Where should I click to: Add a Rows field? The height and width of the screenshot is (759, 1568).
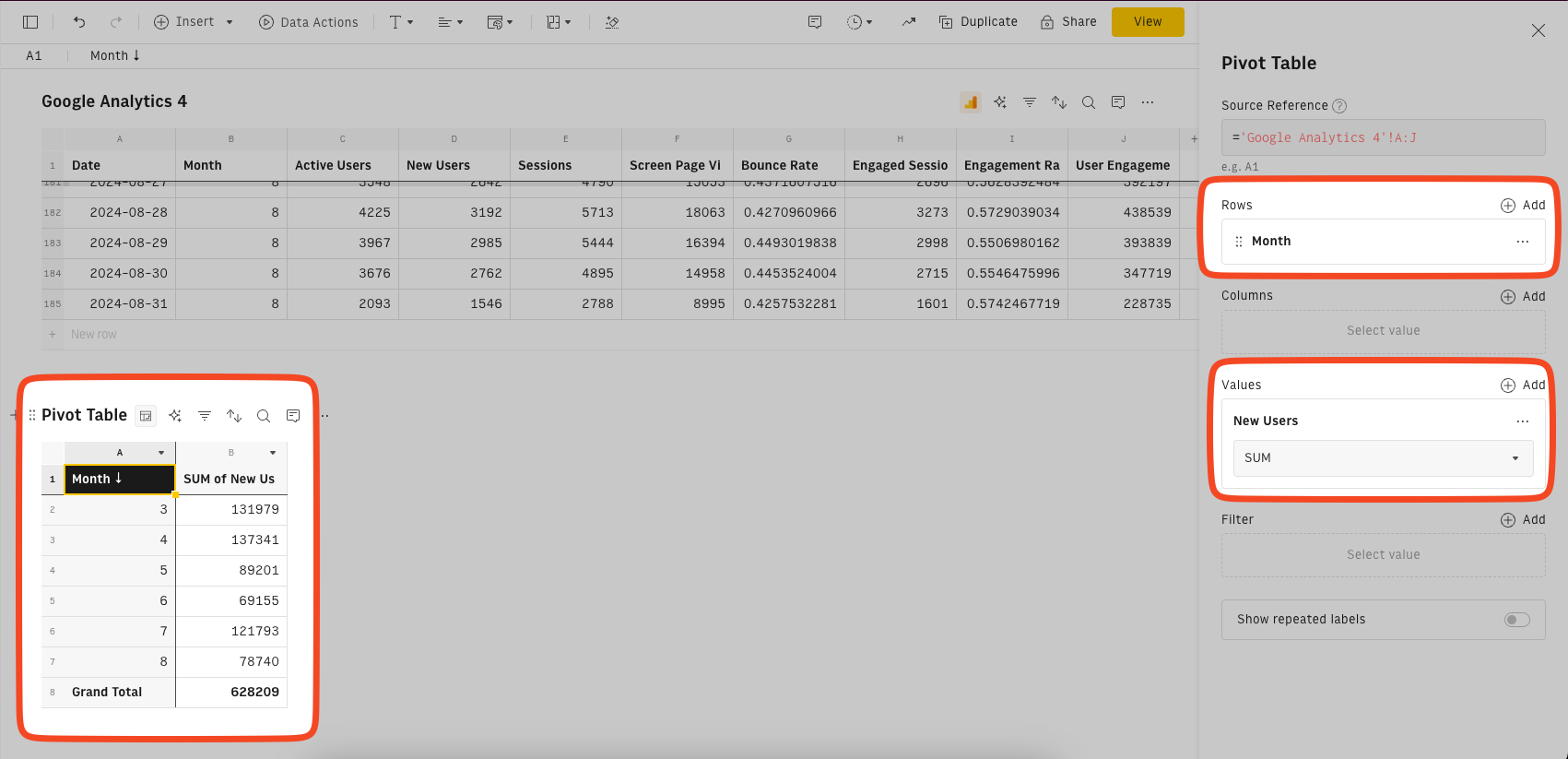(x=1523, y=205)
